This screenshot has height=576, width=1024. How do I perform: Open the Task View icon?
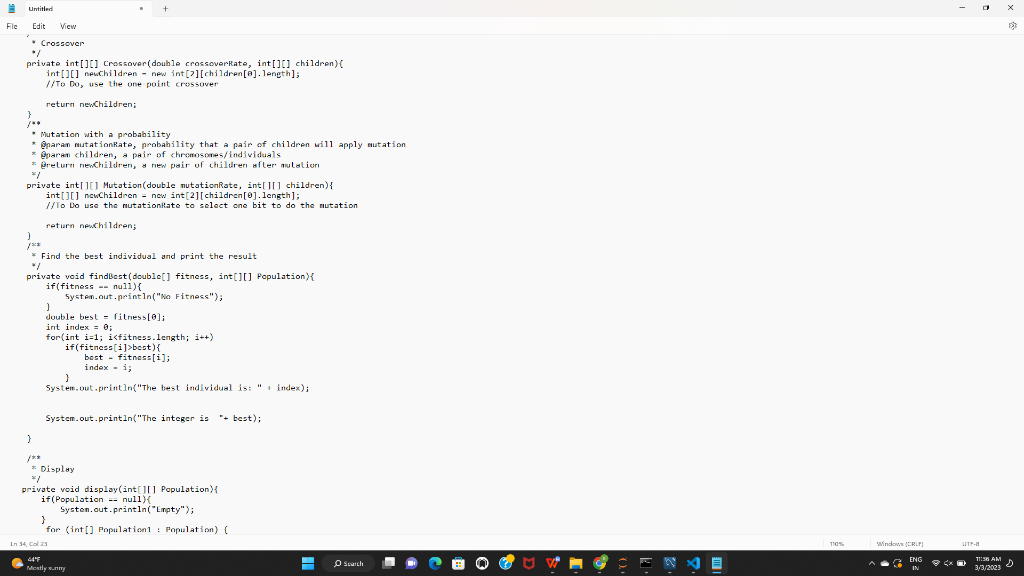click(x=388, y=563)
